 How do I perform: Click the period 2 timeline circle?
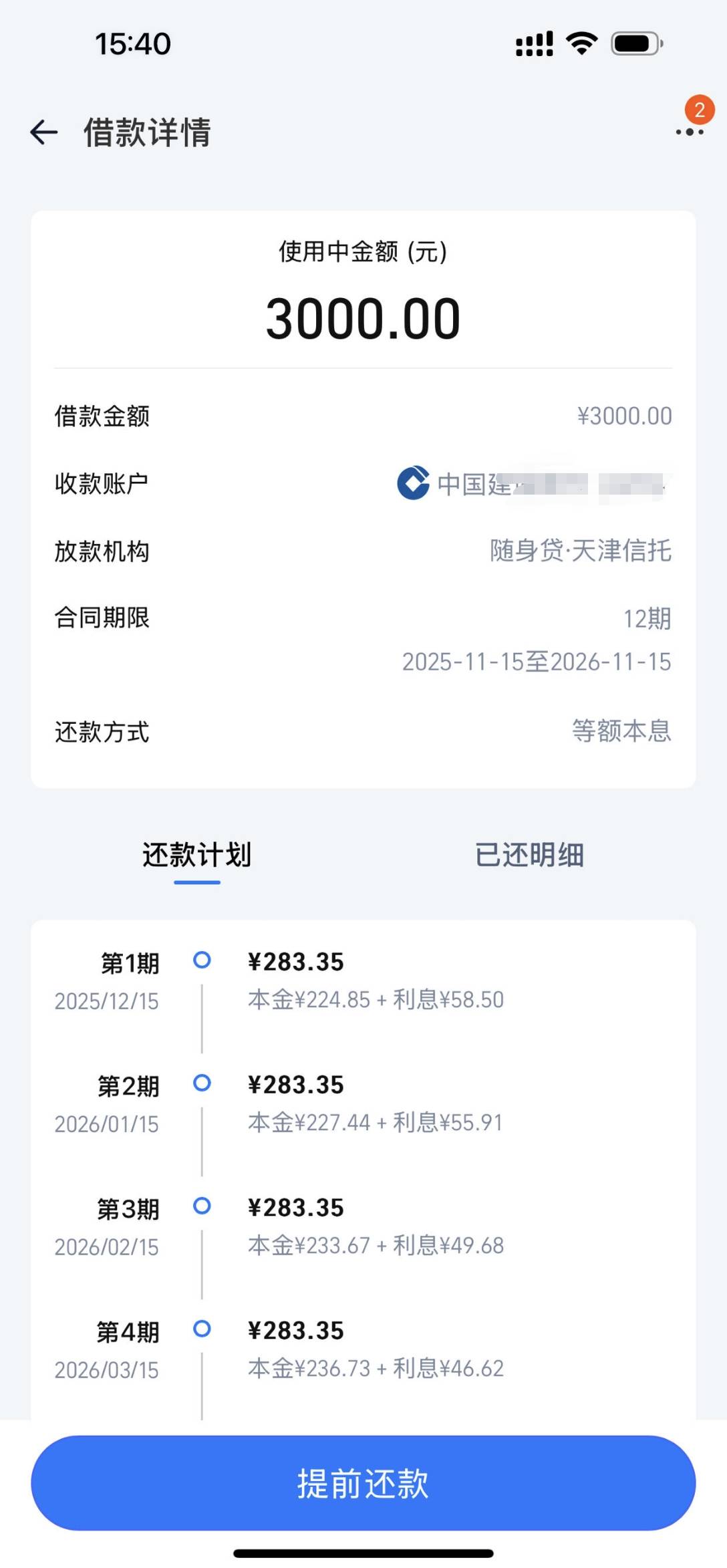(202, 1083)
